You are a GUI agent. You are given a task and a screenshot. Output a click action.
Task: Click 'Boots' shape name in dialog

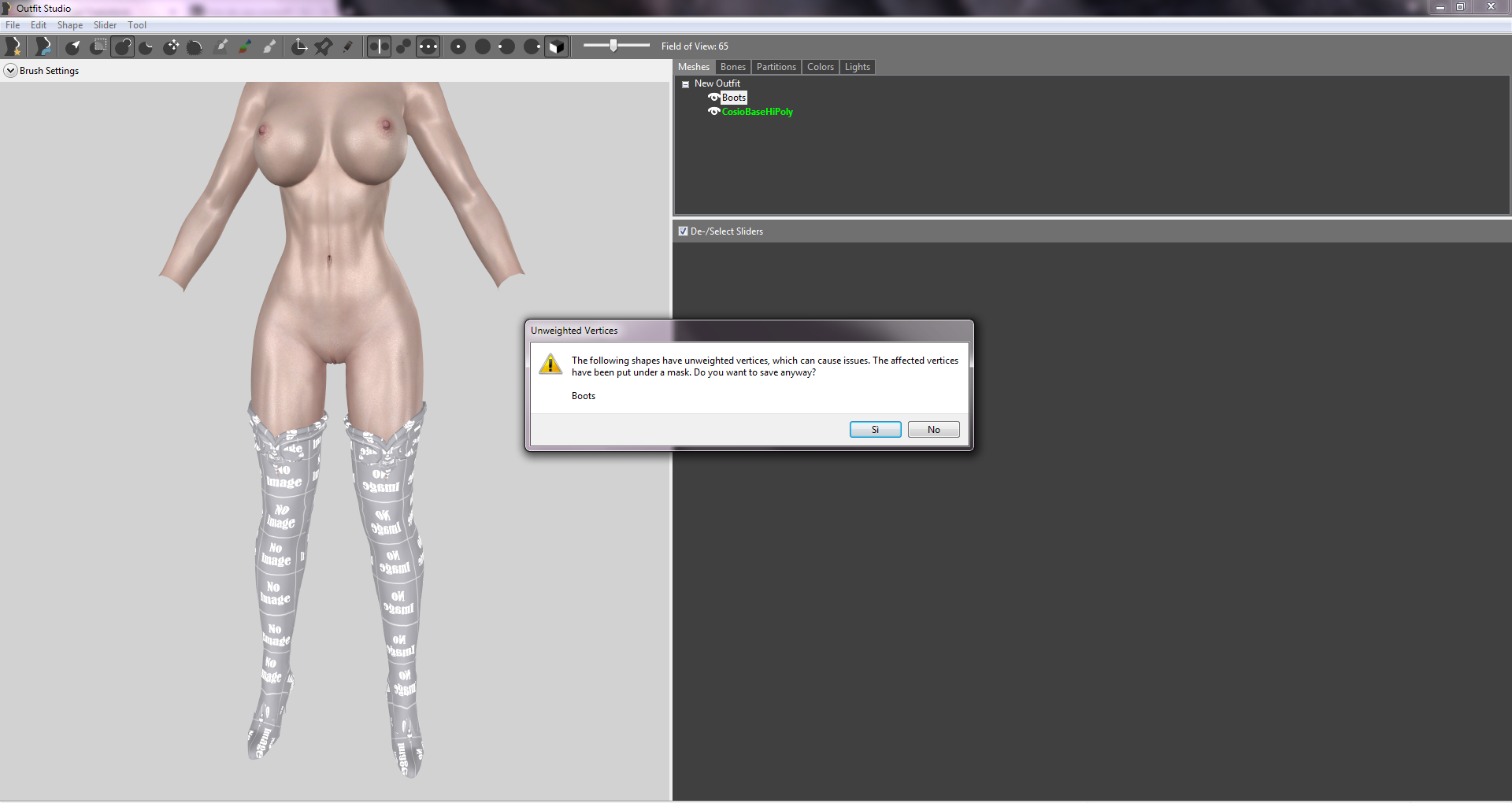[x=584, y=396]
